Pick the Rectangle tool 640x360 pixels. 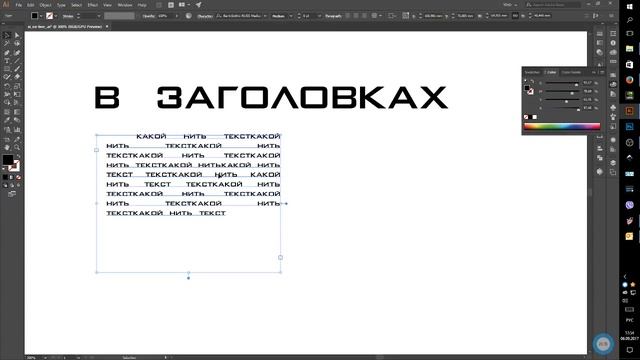click(x=7, y=69)
